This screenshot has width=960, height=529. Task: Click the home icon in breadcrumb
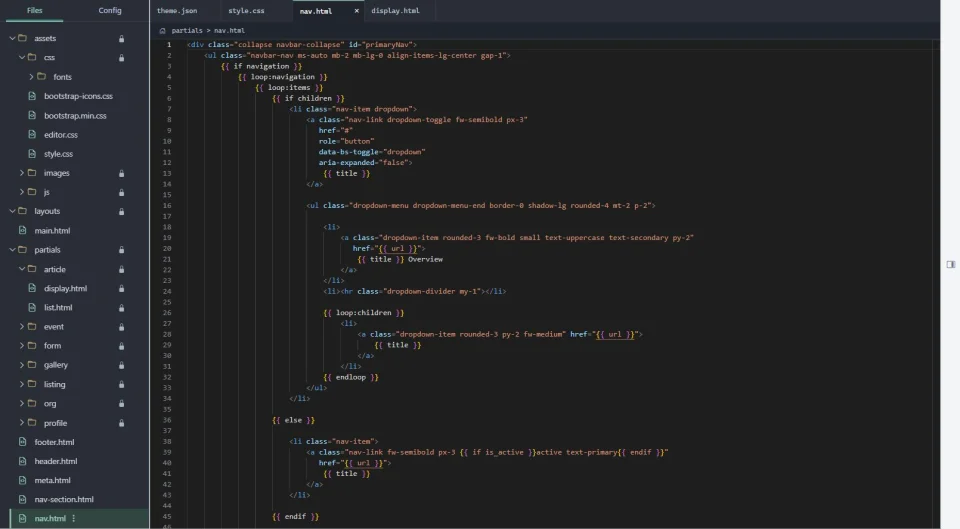click(x=162, y=31)
